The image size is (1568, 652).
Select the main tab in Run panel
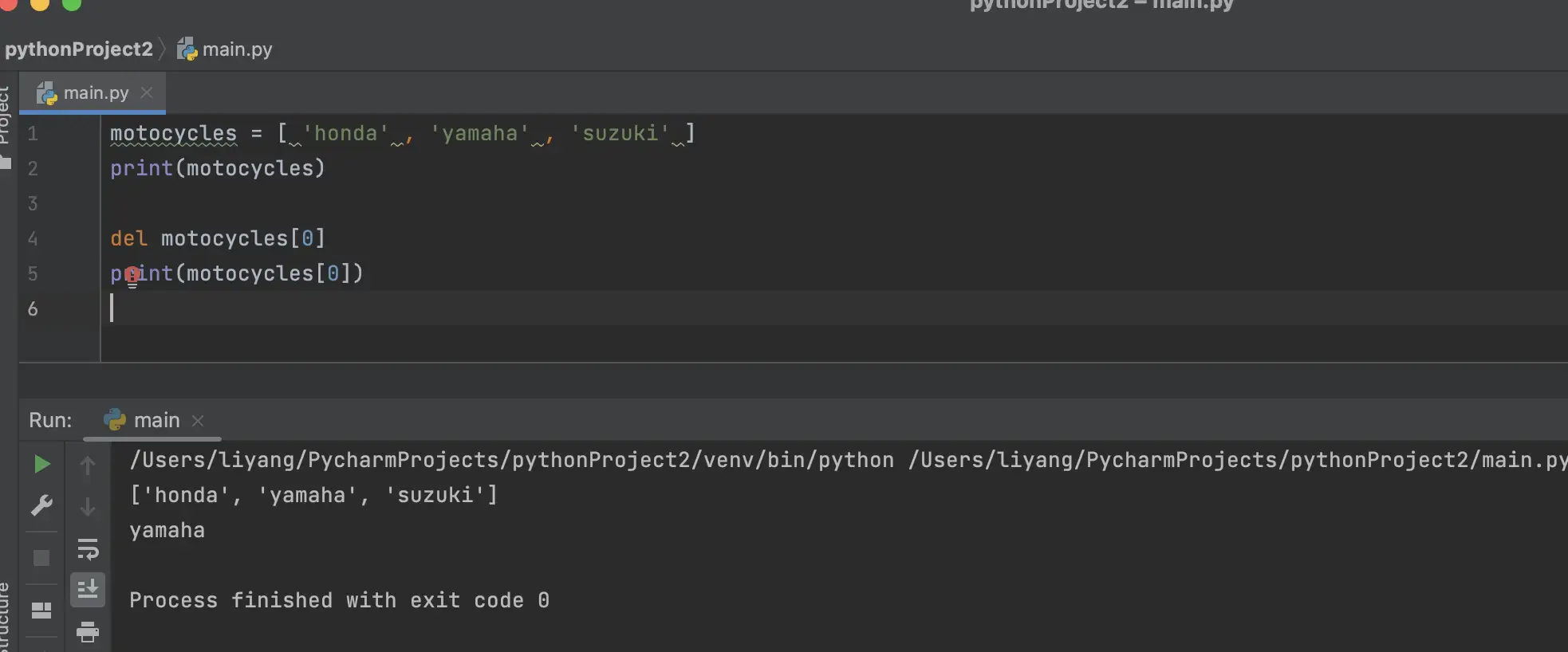coord(156,420)
